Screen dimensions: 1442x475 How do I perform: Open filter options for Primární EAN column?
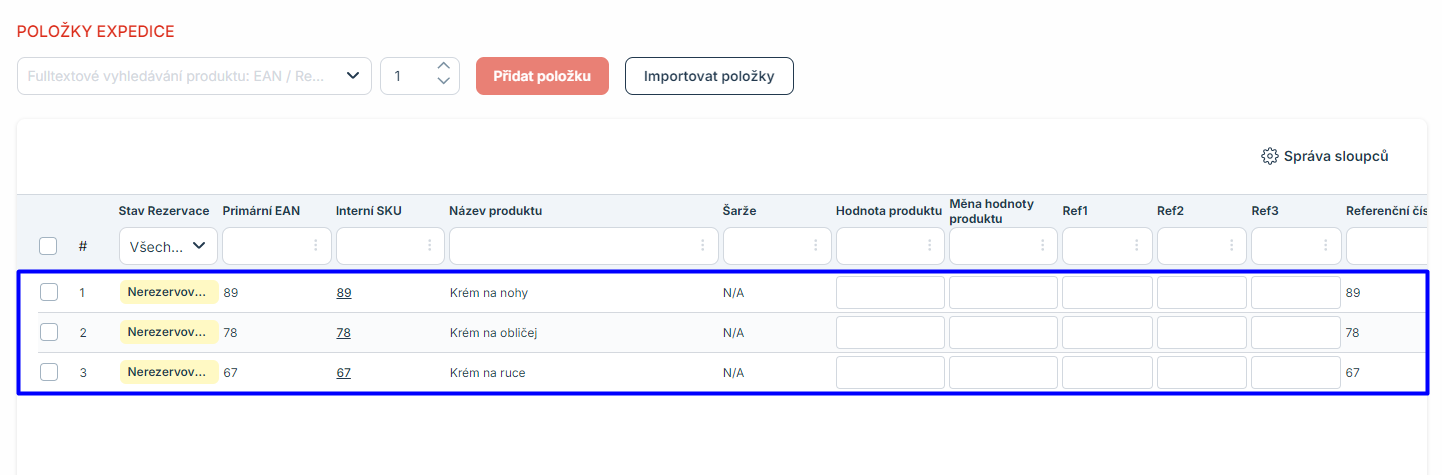click(x=316, y=245)
